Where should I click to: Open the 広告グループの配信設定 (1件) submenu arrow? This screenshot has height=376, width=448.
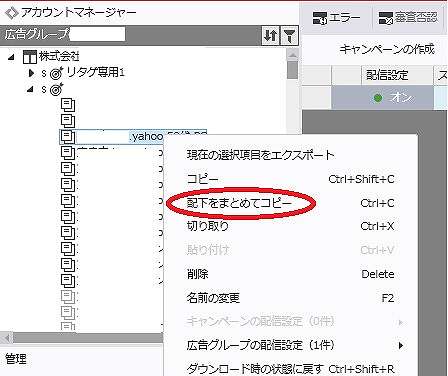(401, 346)
